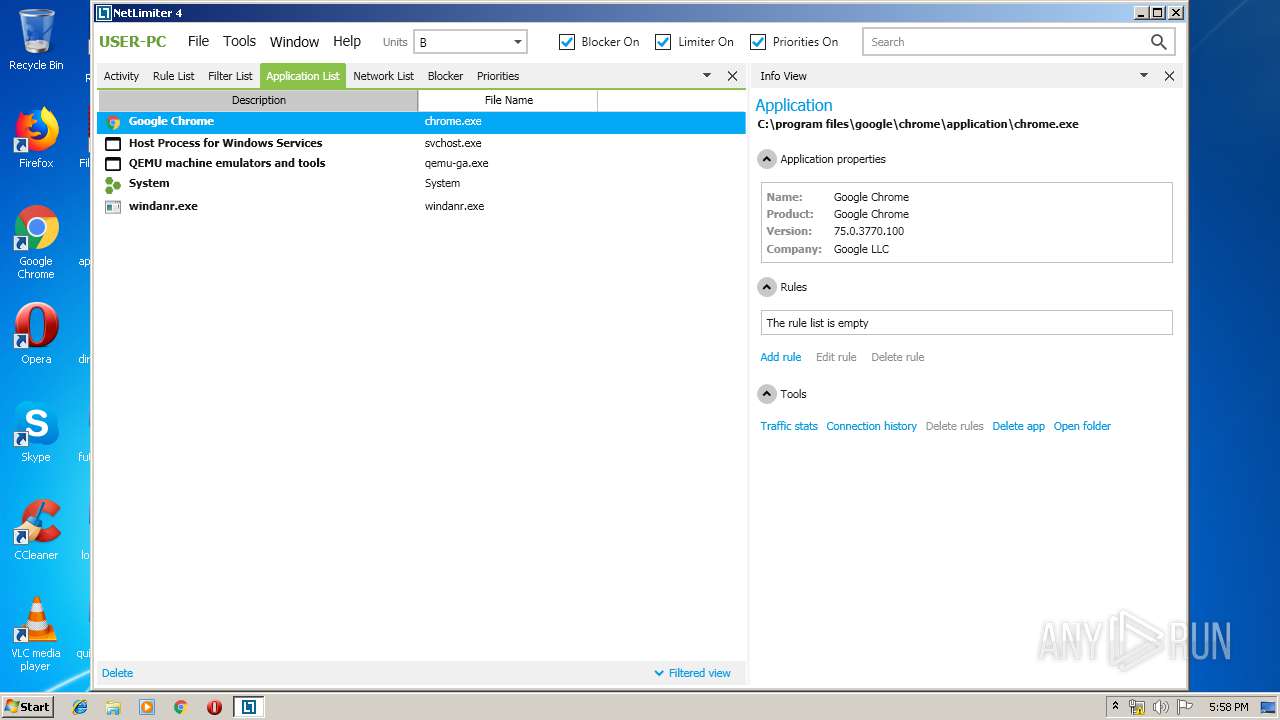Open the tab panel options dropdown arrow
Screen dimensions: 1280x720
(x=707, y=76)
